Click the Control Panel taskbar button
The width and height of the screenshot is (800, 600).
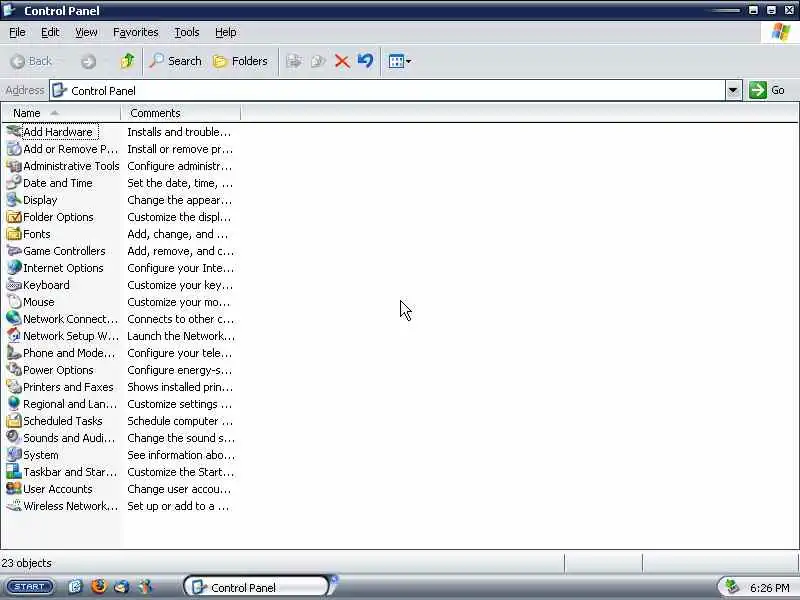257,587
